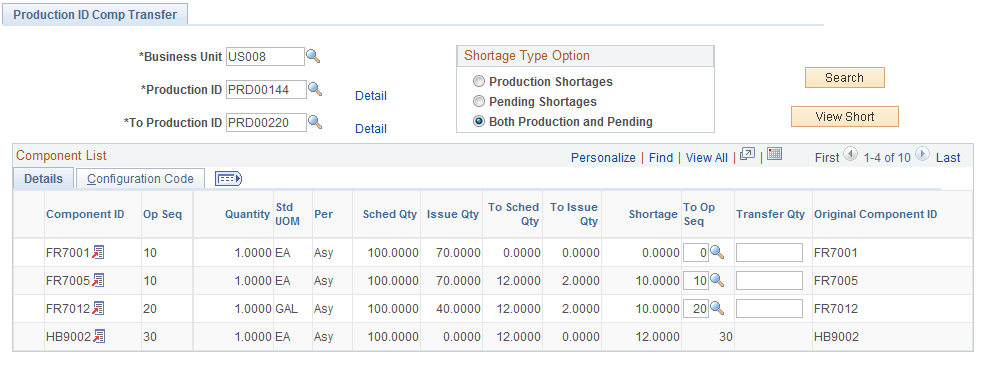Select Production Shortages option
The width and height of the screenshot is (982, 370).
(x=479, y=81)
